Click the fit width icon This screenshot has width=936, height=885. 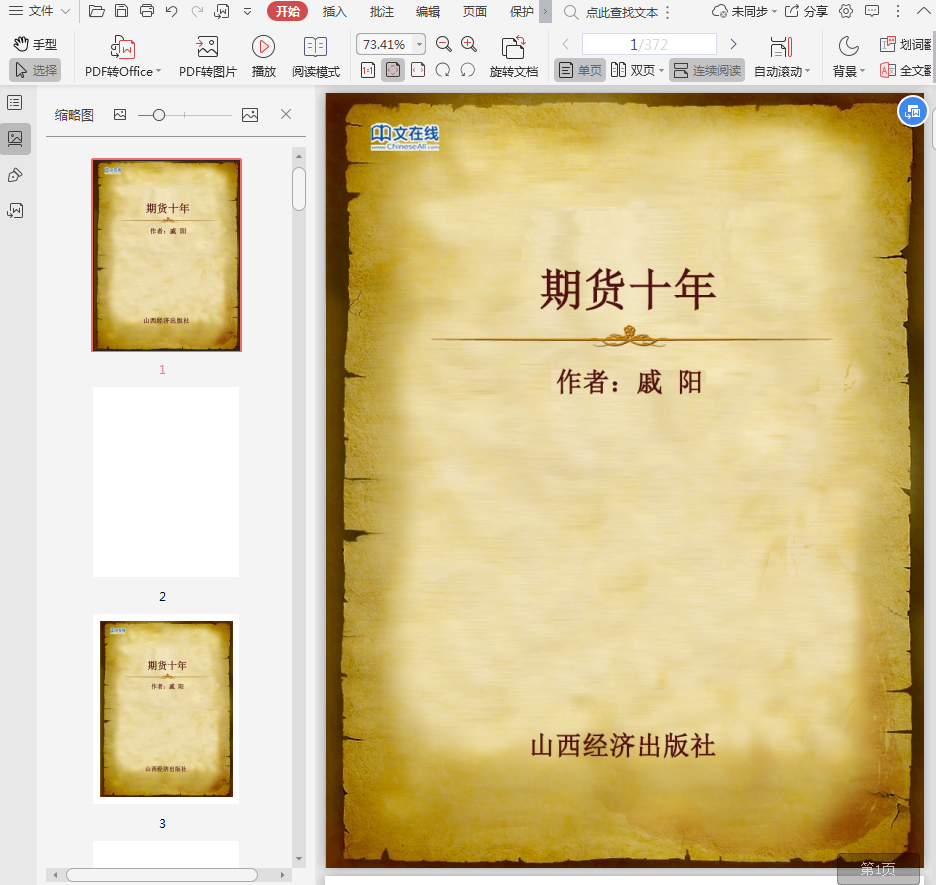[x=418, y=70]
